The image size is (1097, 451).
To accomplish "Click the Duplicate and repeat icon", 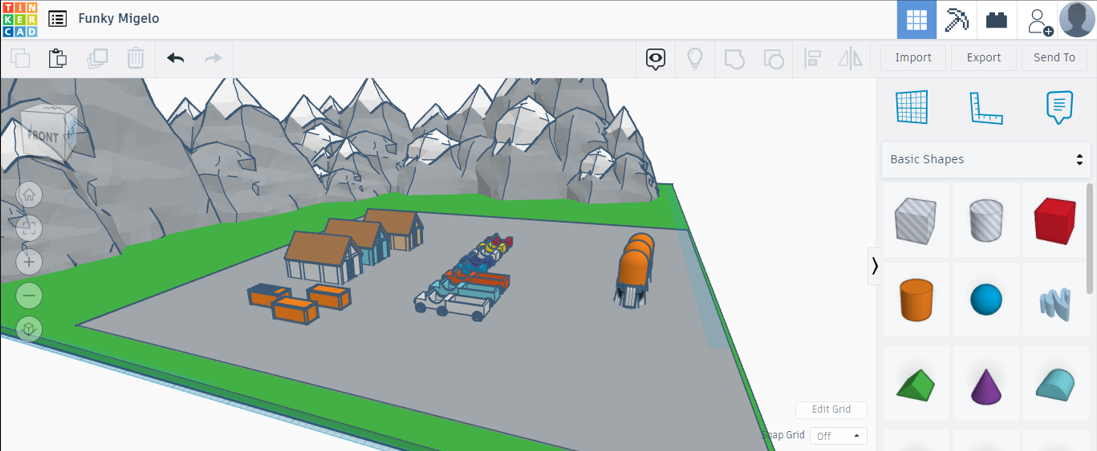I will click(x=97, y=58).
